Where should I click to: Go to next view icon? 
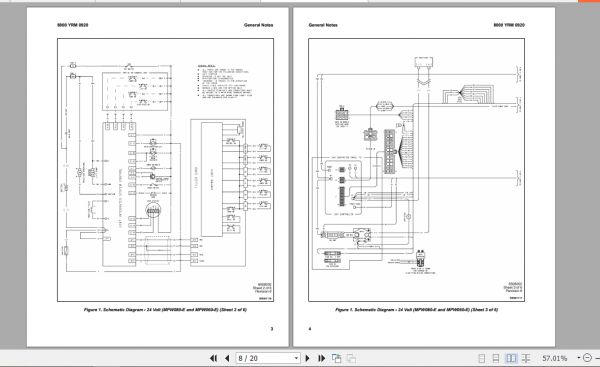351,358
